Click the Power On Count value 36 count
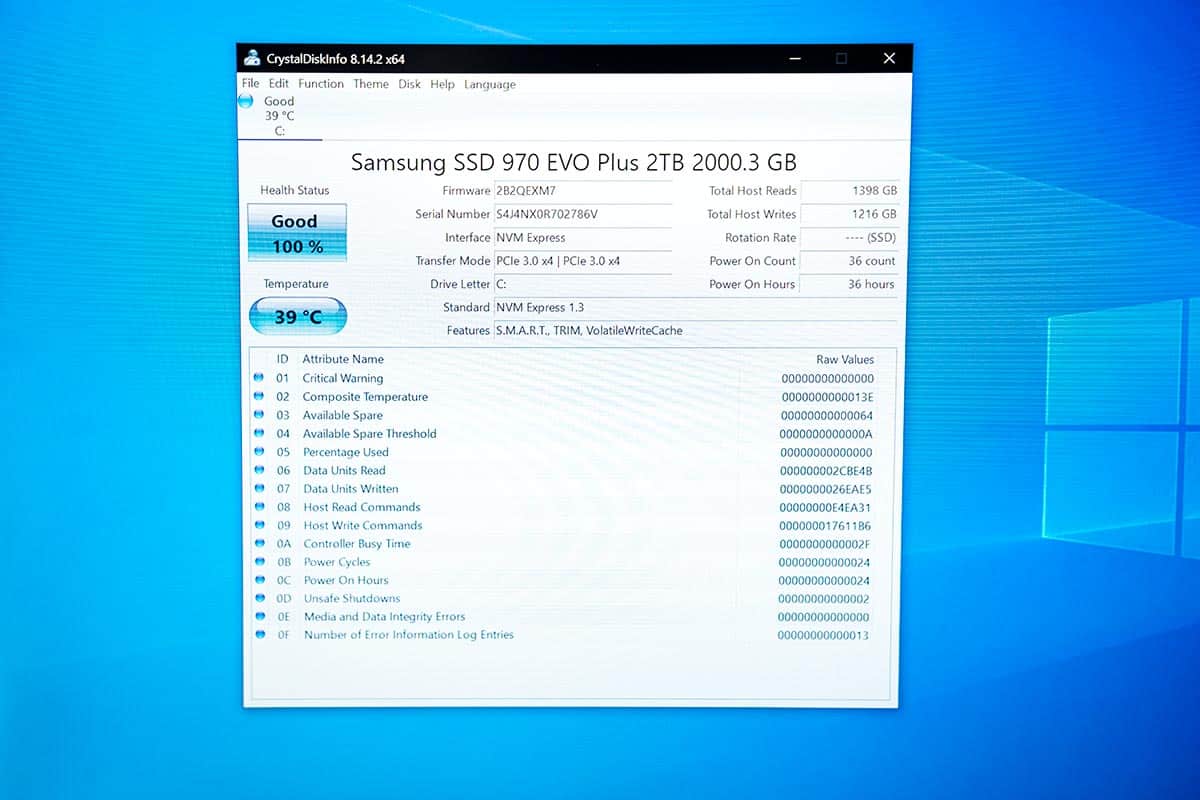 coord(850,261)
